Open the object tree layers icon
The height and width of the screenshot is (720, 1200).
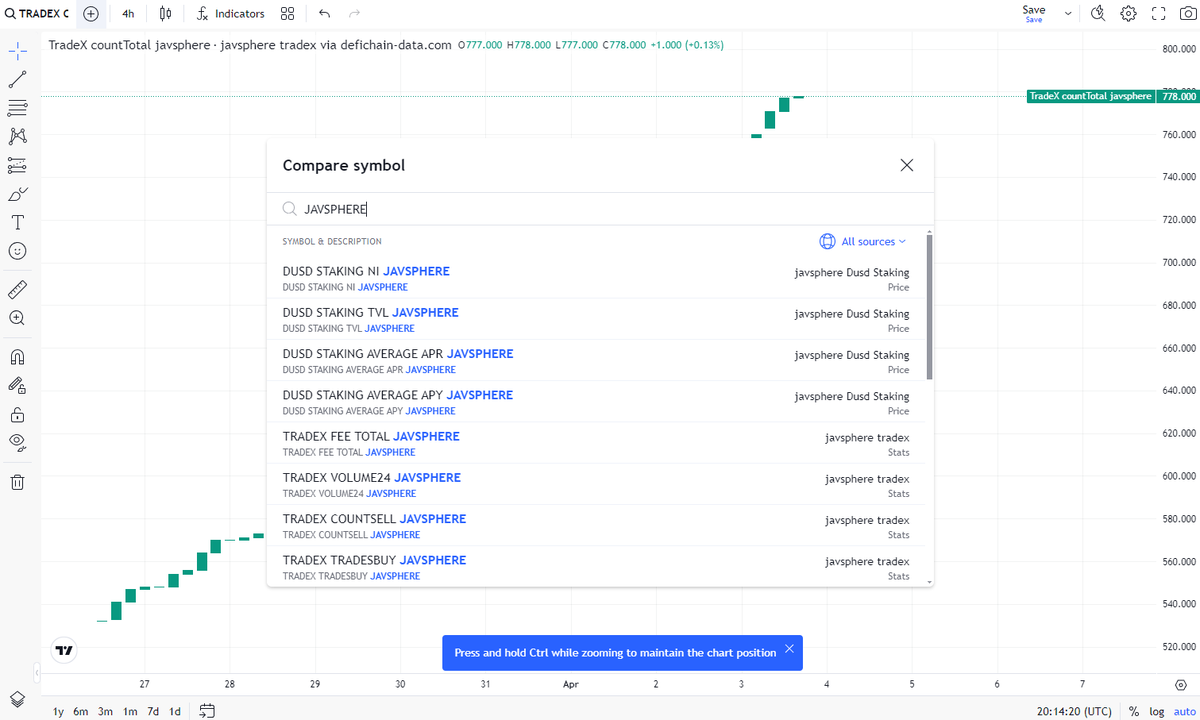tap(17, 698)
